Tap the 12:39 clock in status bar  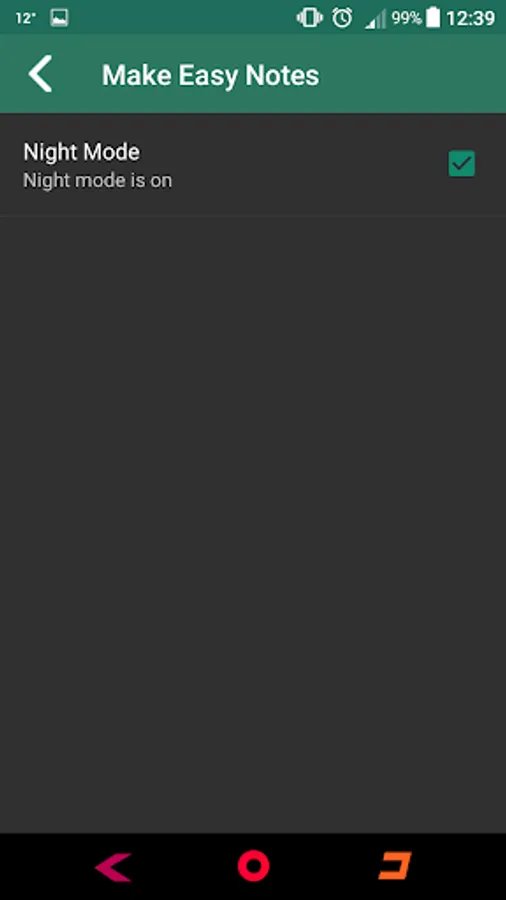coord(470,18)
